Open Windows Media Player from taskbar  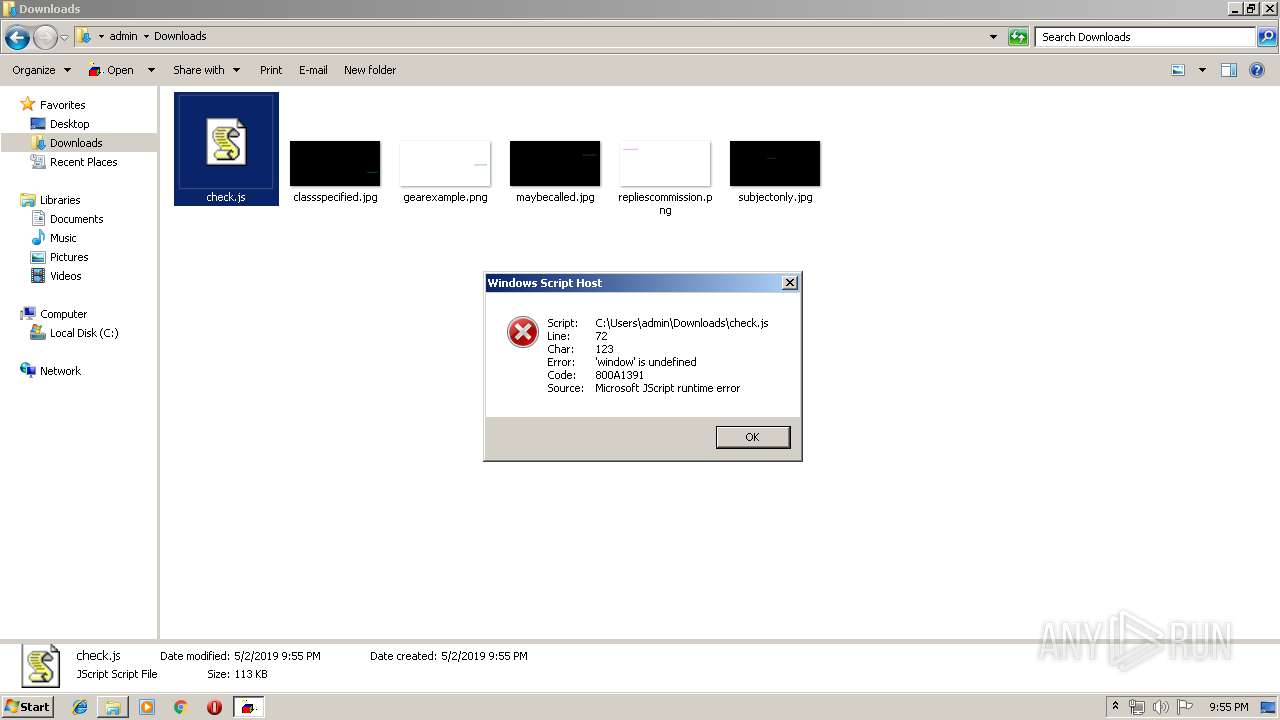coord(147,707)
